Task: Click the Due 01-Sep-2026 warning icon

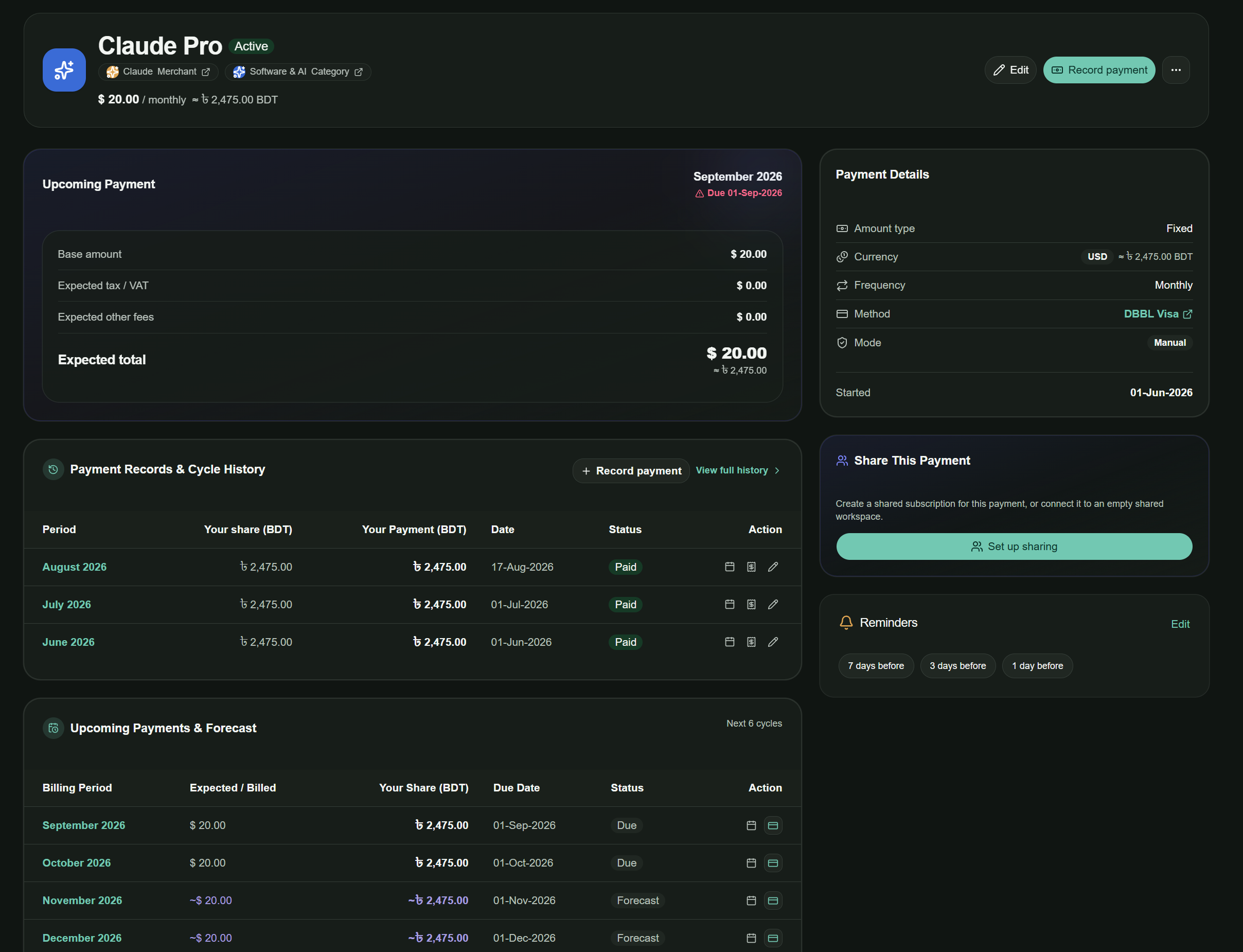Action: [x=700, y=193]
